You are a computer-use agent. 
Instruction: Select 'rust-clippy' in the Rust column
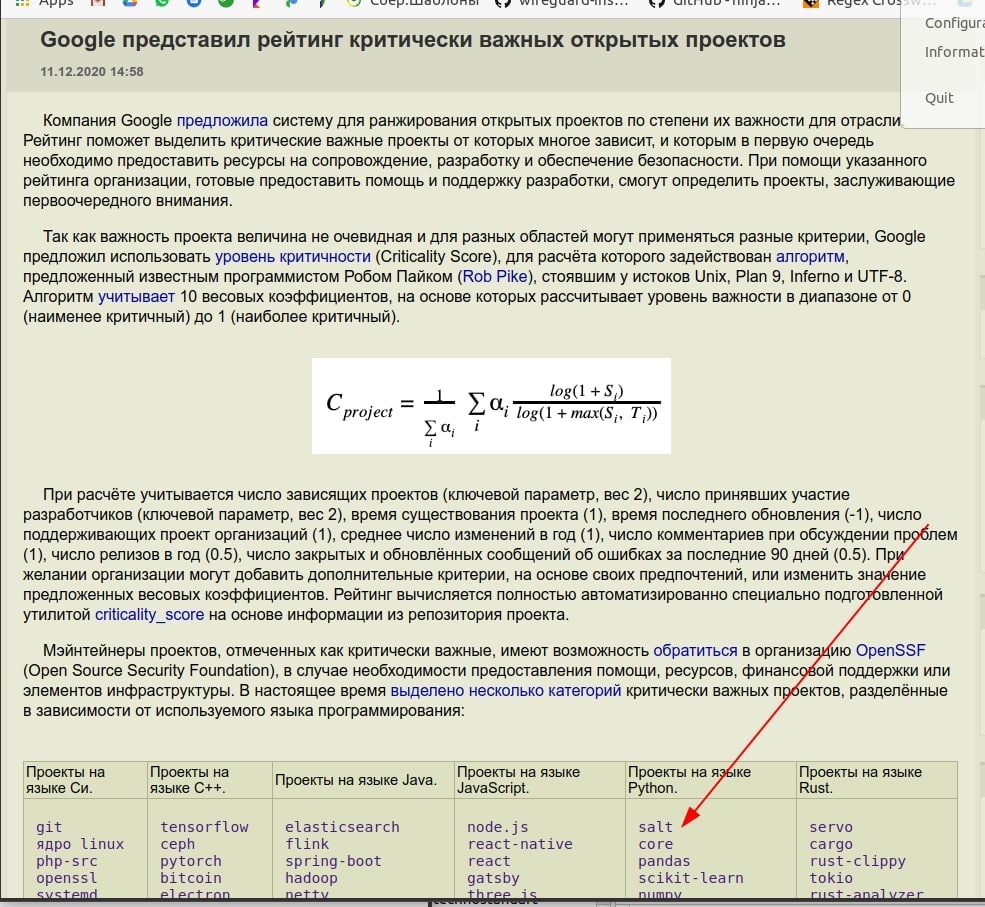tap(857, 861)
